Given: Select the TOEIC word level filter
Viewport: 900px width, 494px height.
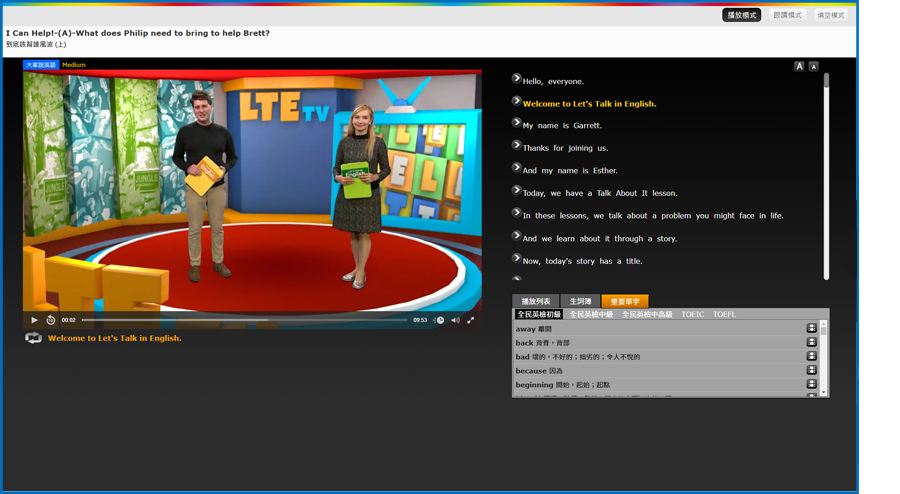Looking at the screenshot, I should click(692, 314).
